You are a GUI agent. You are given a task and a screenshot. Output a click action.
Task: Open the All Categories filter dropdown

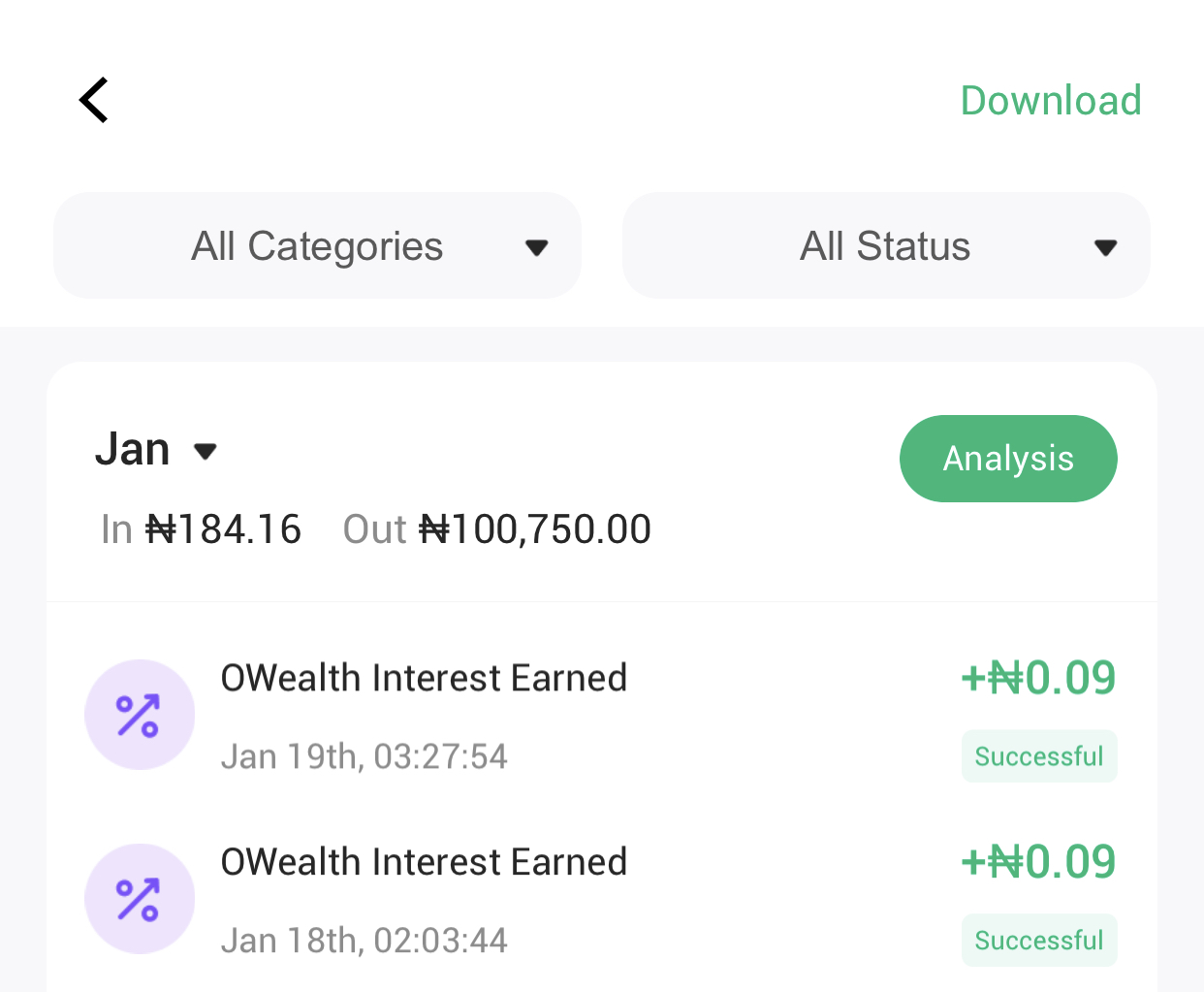coord(317,246)
